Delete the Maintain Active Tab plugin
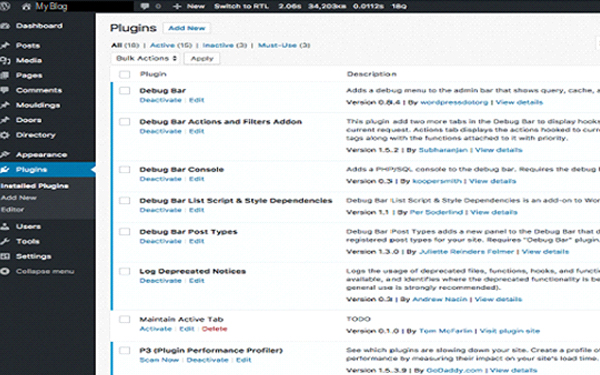This screenshot has height=375, width=600. click(214, 329)
